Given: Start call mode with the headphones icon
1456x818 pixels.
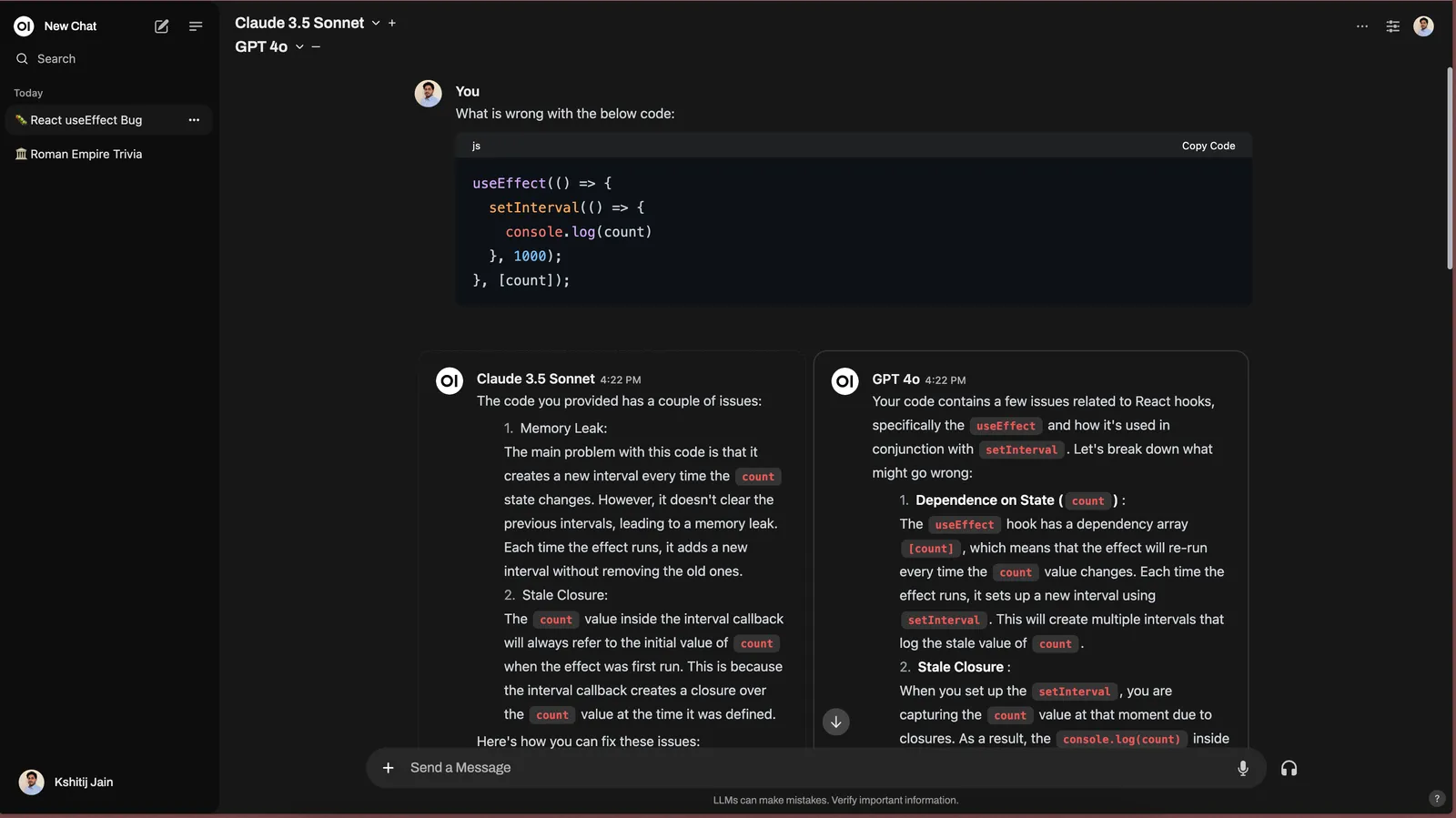Looking at the screenshot, I should pos(1289,768).
